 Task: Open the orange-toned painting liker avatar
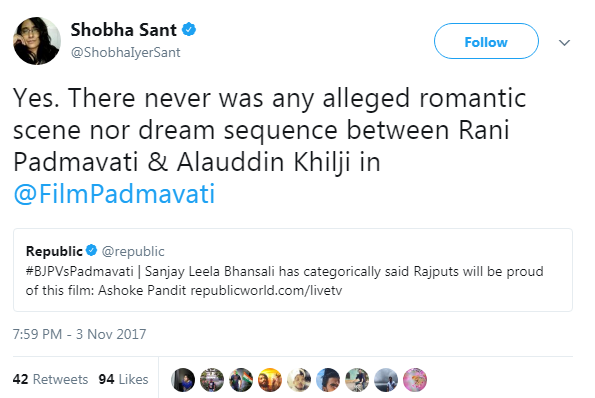(270, 379)
